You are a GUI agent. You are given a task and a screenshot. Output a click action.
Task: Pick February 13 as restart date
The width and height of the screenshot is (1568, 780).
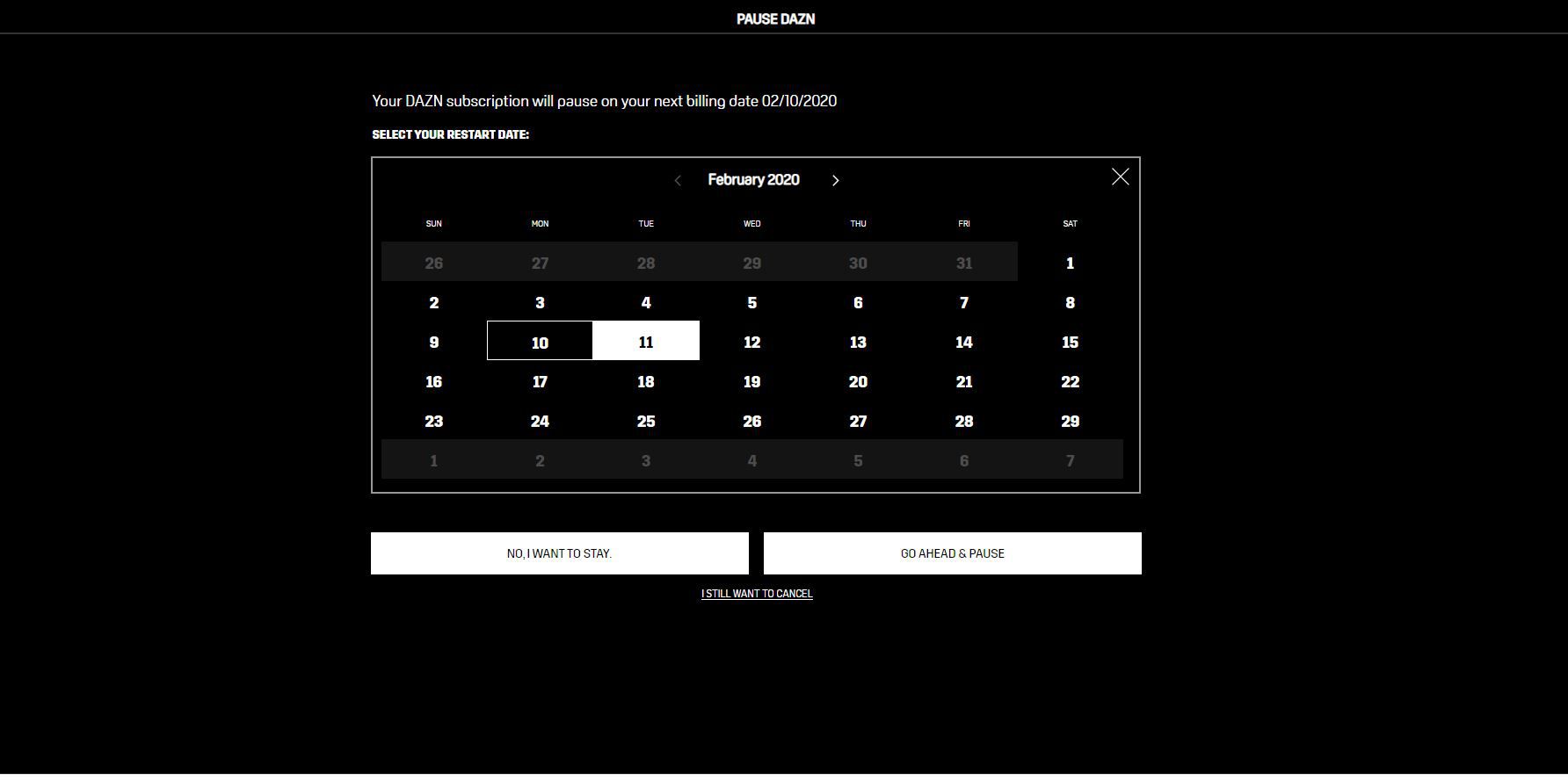[858, 341]
